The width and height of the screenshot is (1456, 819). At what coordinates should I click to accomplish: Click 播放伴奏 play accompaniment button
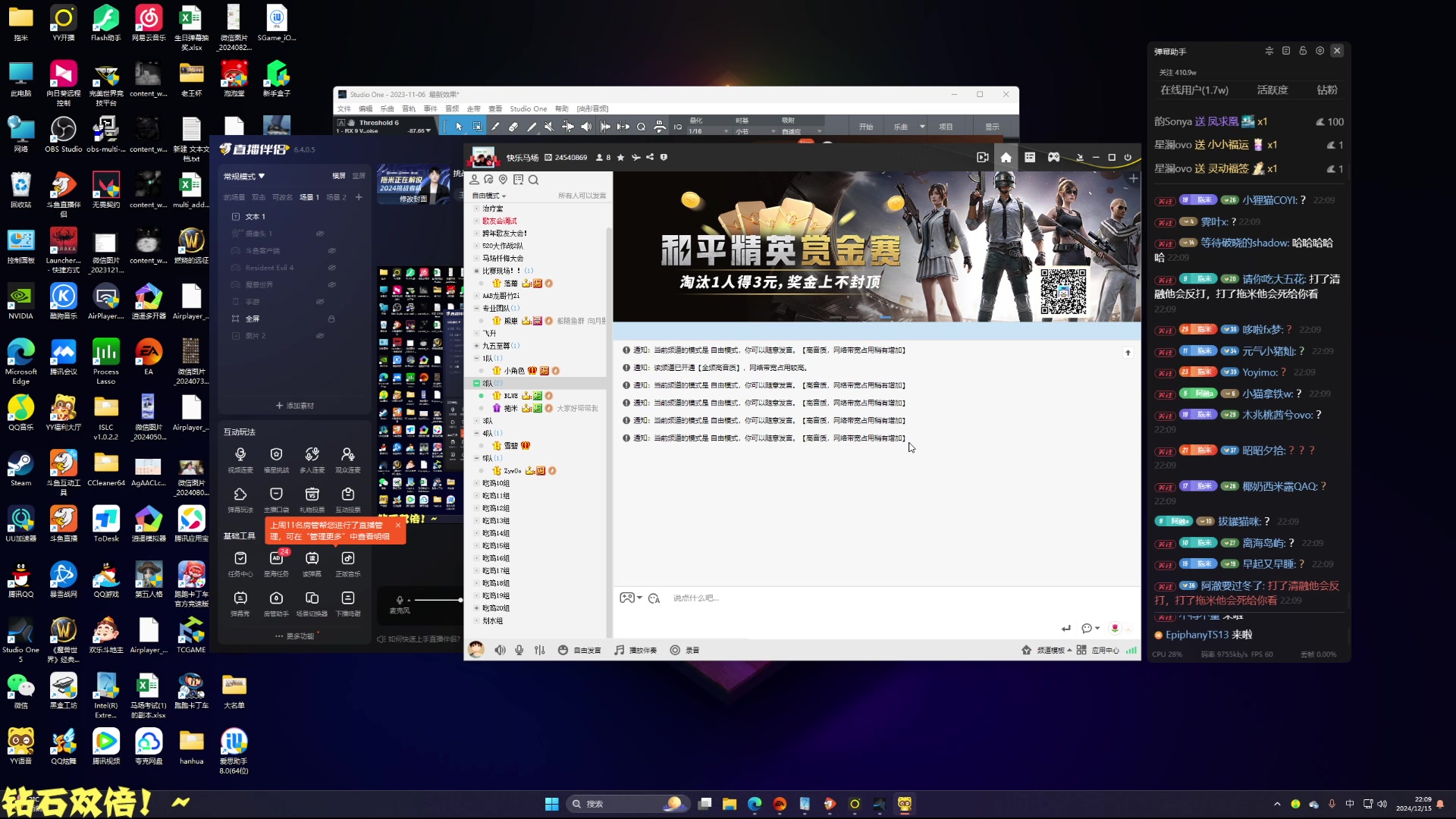(x=635, y=650)
